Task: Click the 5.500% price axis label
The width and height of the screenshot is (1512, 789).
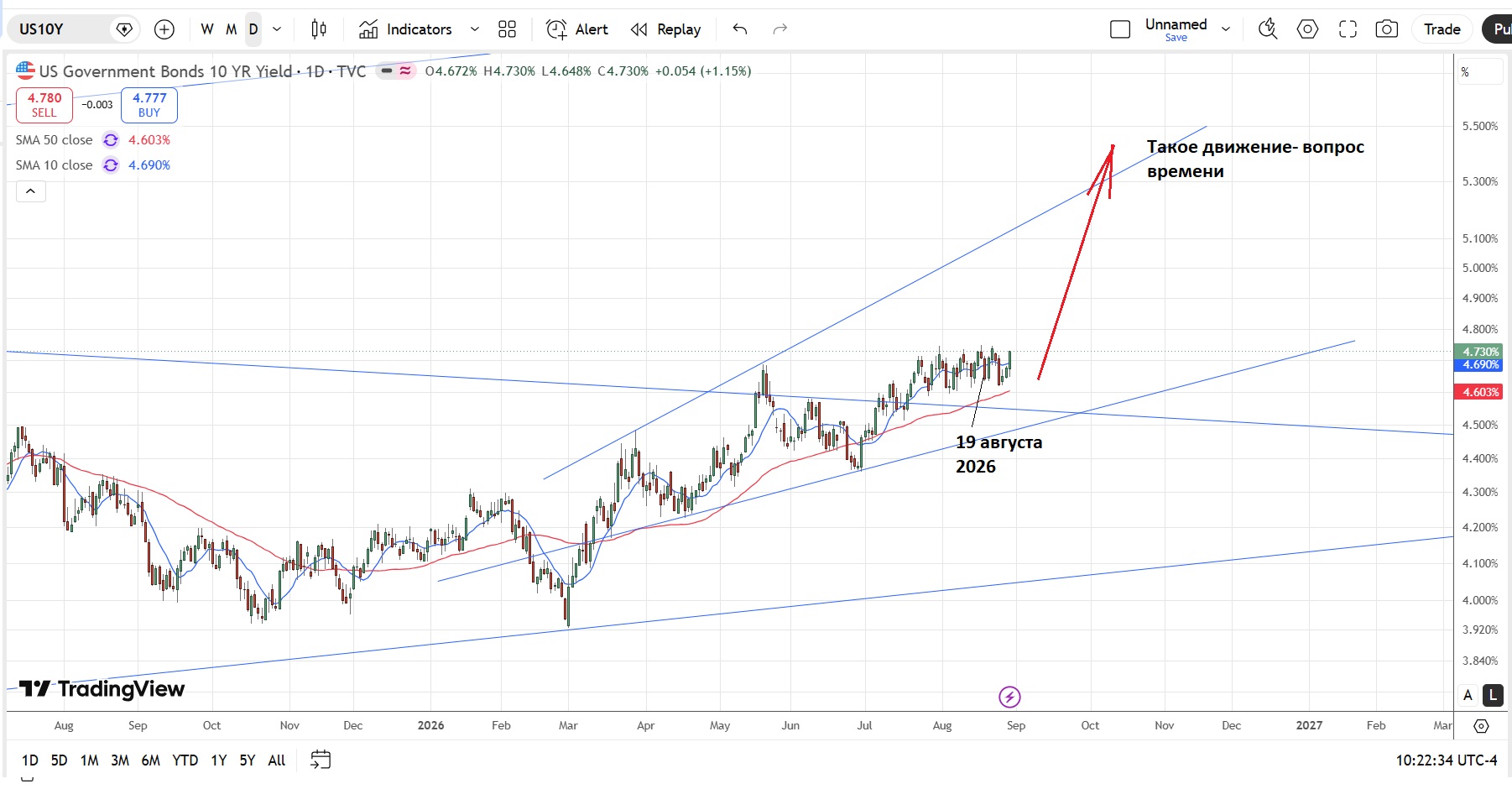Action: (1480, 126)
